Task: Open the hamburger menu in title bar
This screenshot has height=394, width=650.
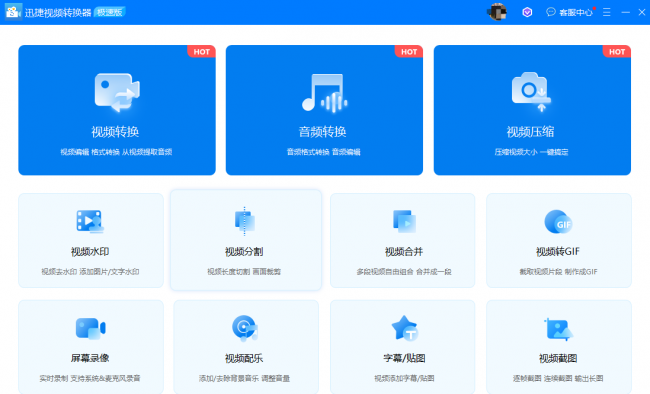Action: [606, 12]
